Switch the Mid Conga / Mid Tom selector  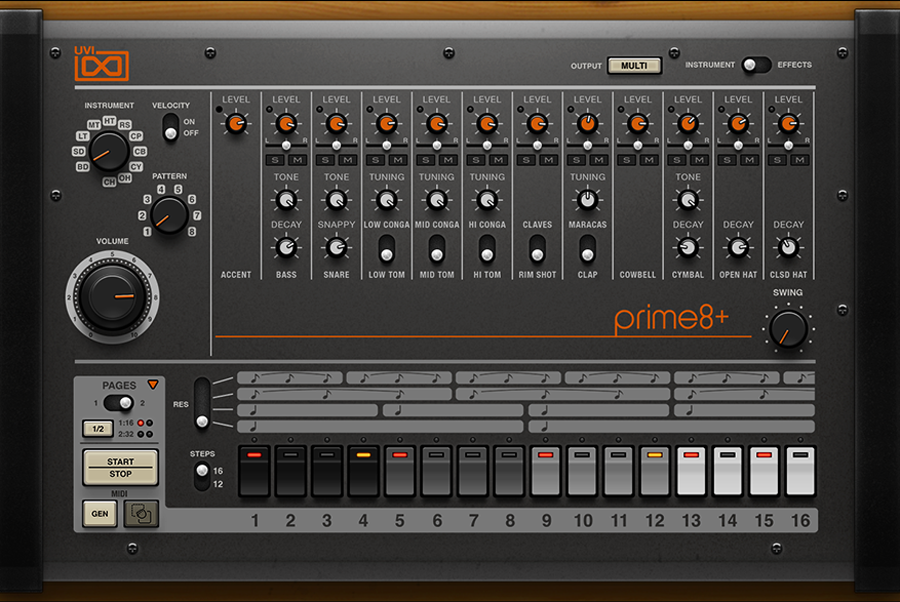click(437, 248)
